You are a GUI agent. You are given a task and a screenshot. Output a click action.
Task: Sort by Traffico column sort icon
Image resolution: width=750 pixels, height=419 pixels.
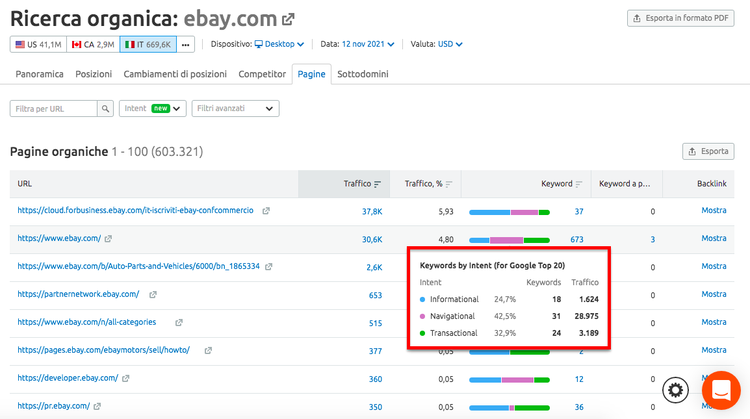(377, 184)
